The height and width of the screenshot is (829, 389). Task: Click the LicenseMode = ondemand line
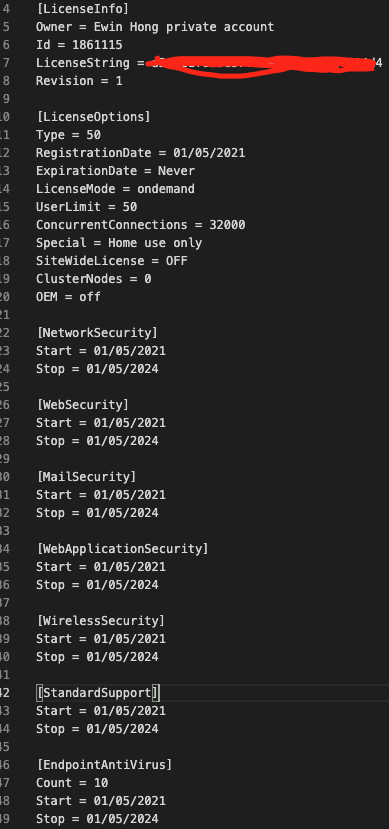[x=115, y=189]
